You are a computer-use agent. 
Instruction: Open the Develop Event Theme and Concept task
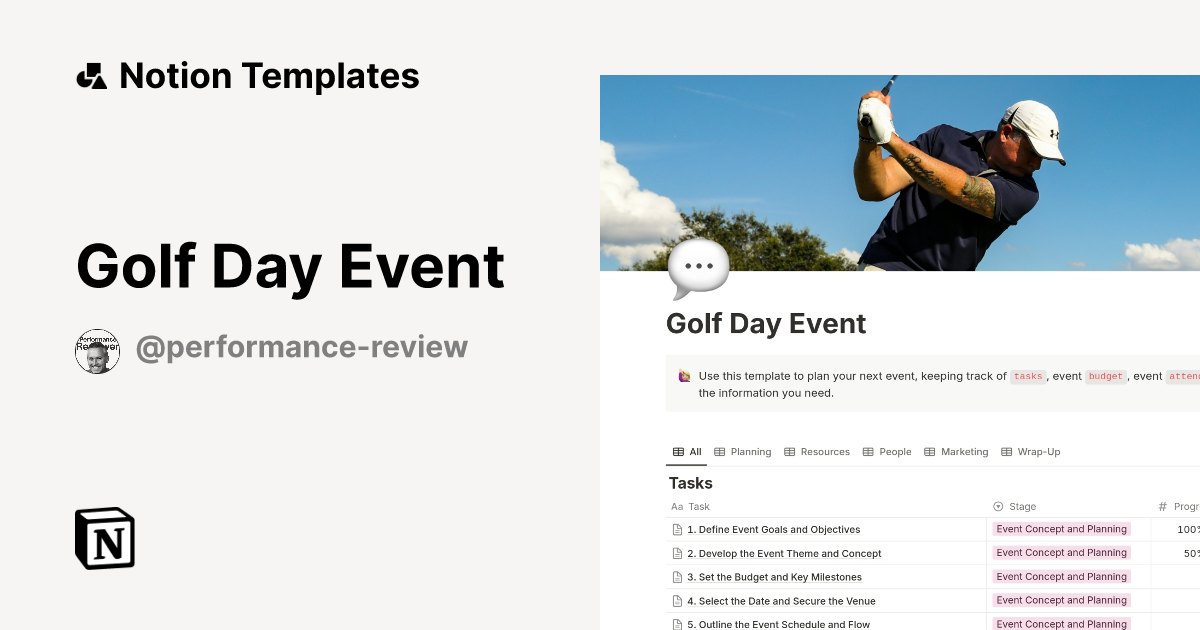point(784,553)
